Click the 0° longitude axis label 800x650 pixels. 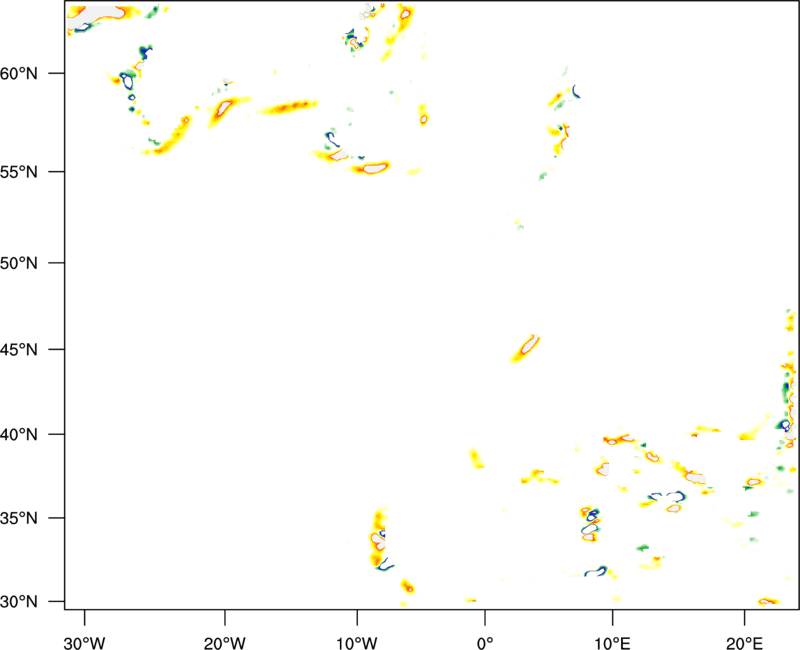pyautogui.click(x=485, y=643)
